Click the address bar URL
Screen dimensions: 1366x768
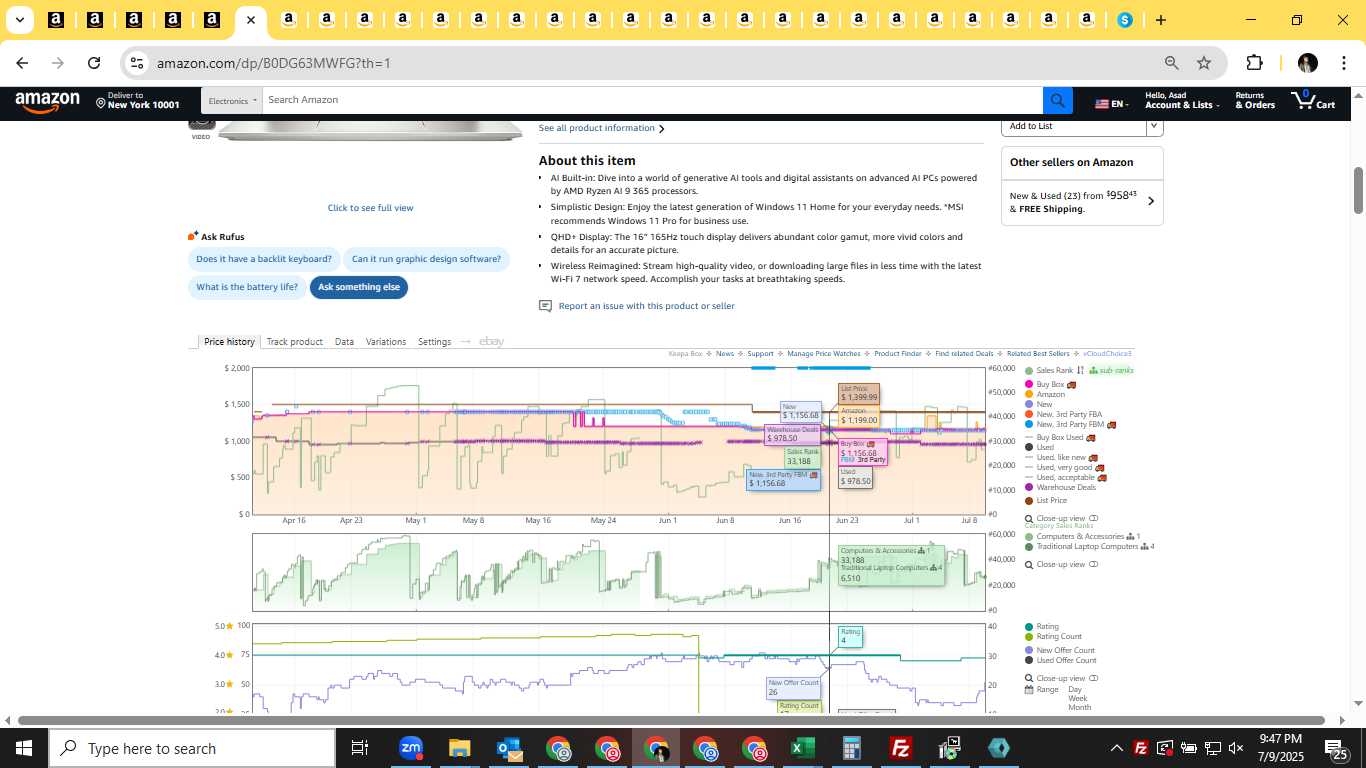[273, 63]
